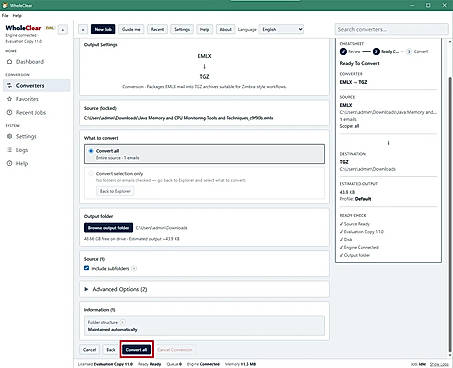Click the output folder path C:\Users\admin\Downloads

[161, 228]
